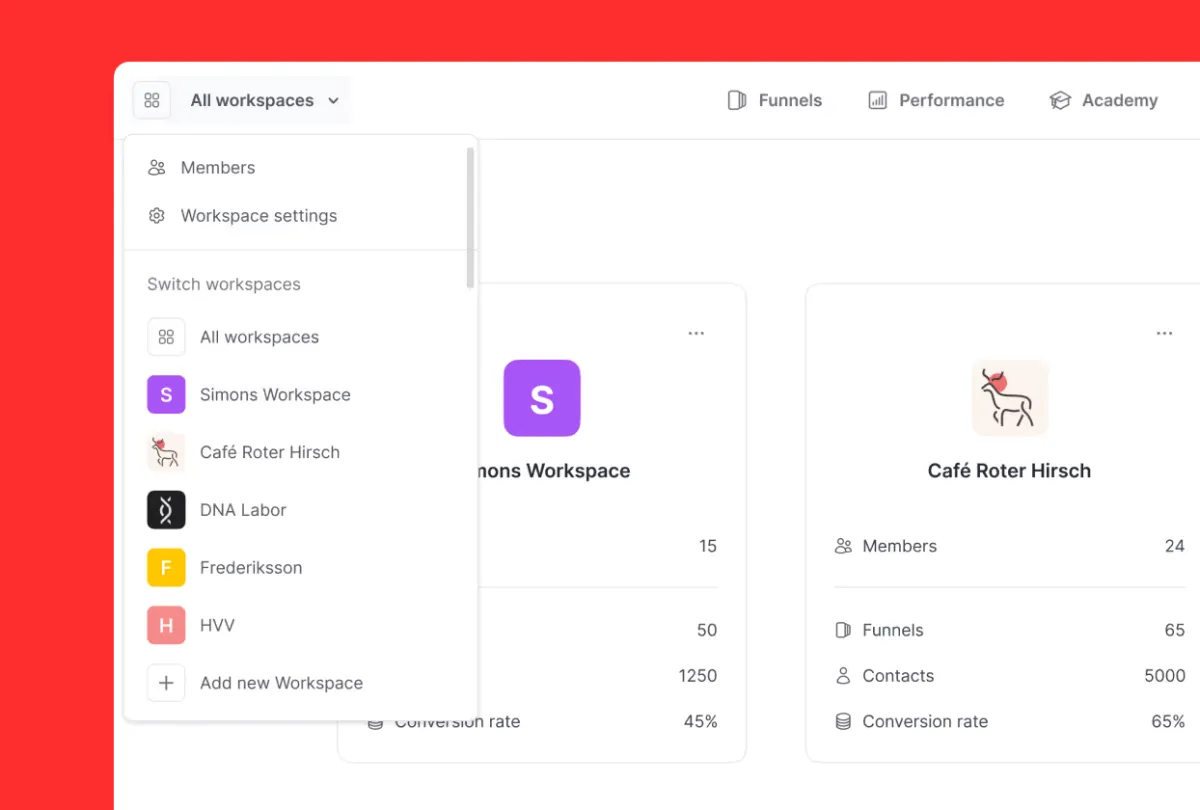Click the Members people icon in menu

[156, 168]
